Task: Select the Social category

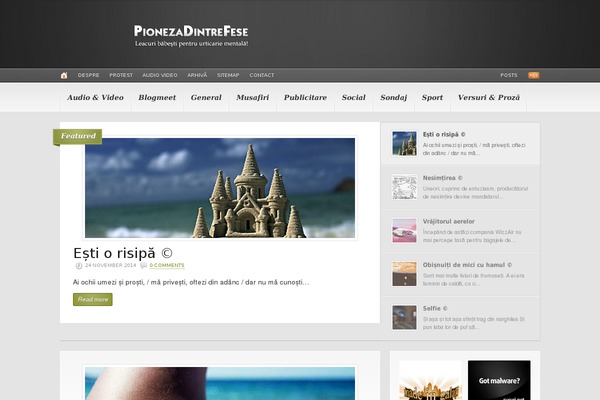Action: [354, 98]
